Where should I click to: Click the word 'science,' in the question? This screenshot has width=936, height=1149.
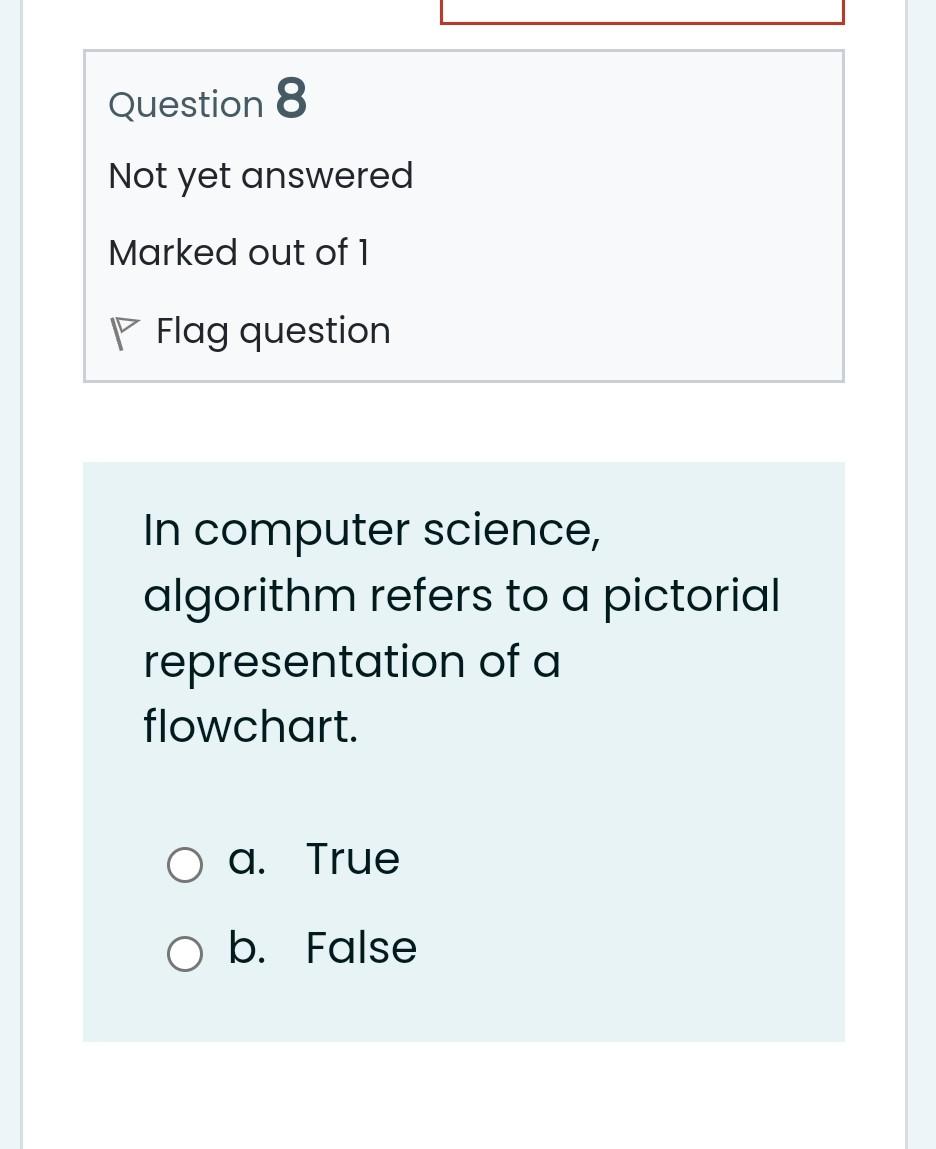511,530
